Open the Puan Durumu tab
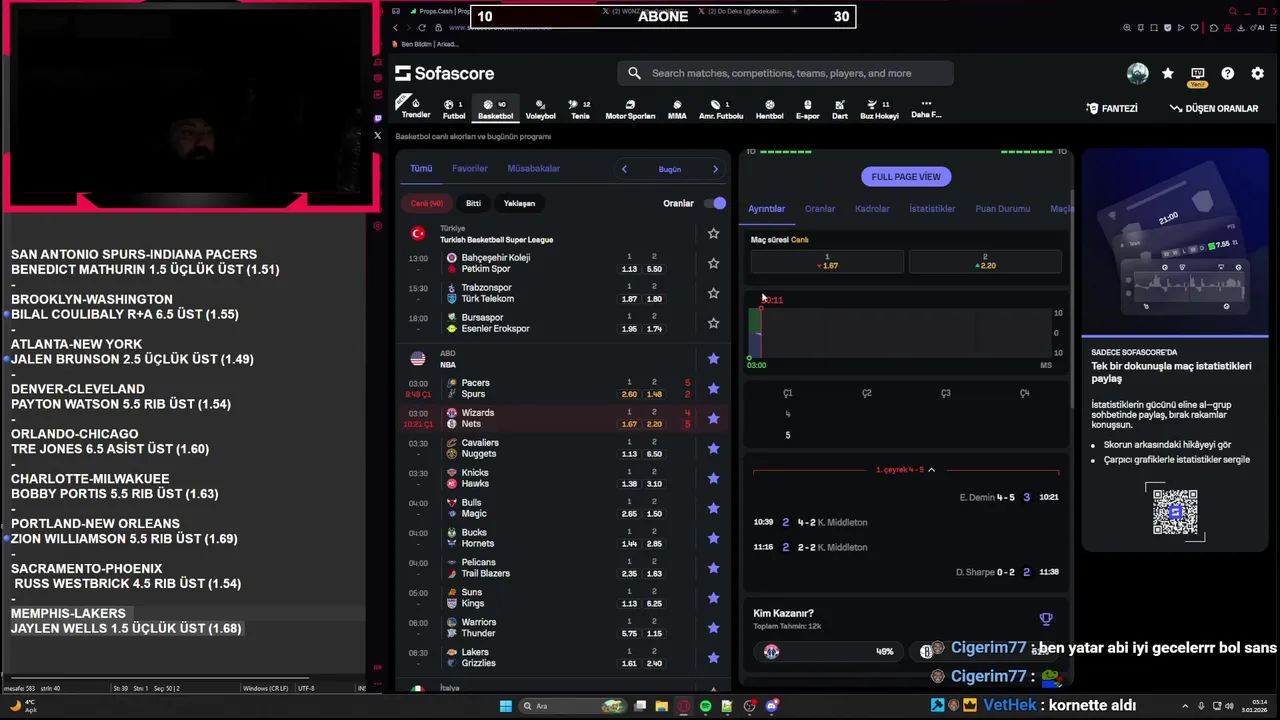This screenshot has height=720, width=1280. click(x=1002, y=209)
